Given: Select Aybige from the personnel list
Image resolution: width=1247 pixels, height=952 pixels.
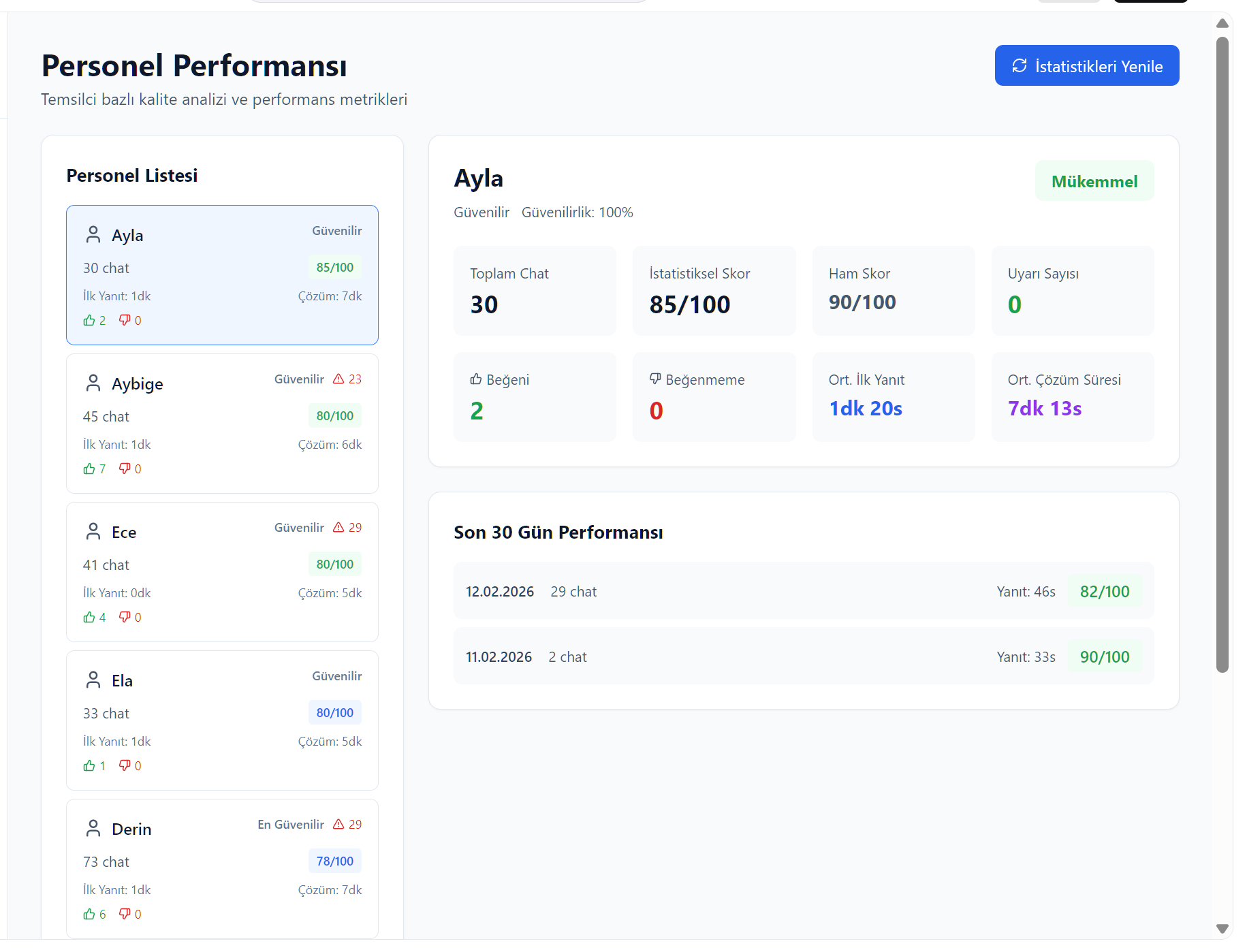Looking at the screenshot, I should pyautogui.click(x=222, y=423).
